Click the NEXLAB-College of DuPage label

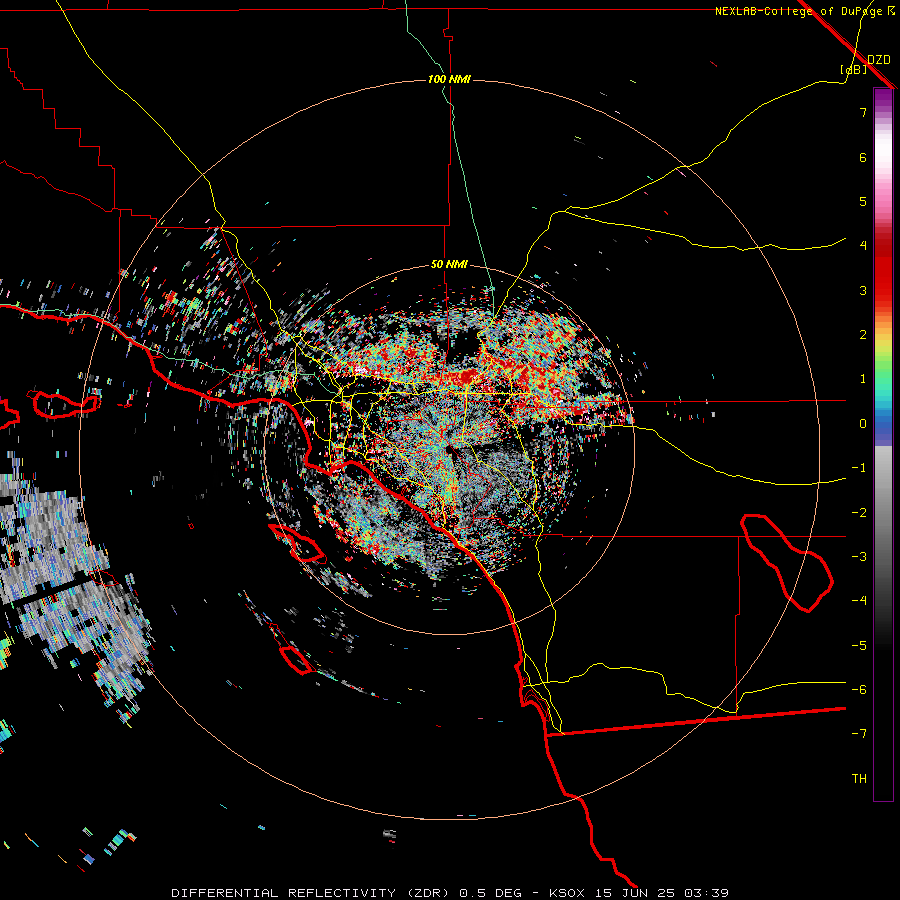[x=804, y=11]
